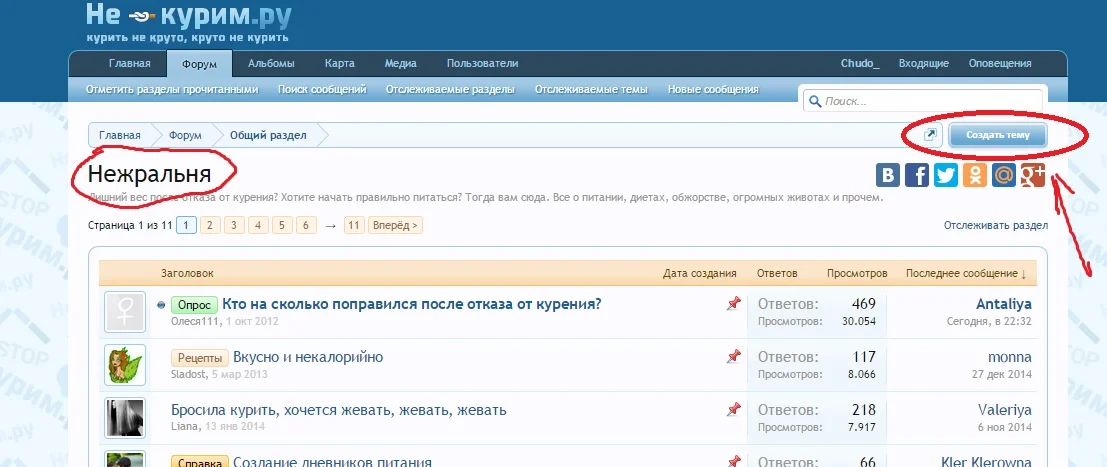Click Поиск сообщений link
The width and height of the screenshot is (1107, 467).
(322, 90)
